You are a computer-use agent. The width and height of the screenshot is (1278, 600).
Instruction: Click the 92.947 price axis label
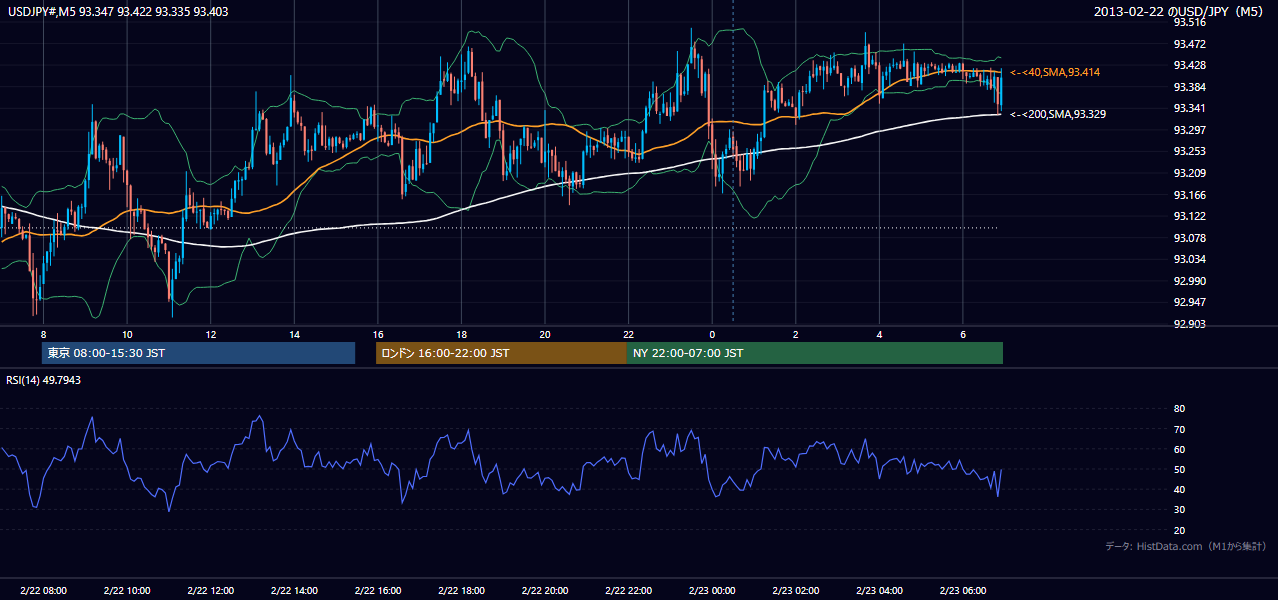[x=1189, y=302]
